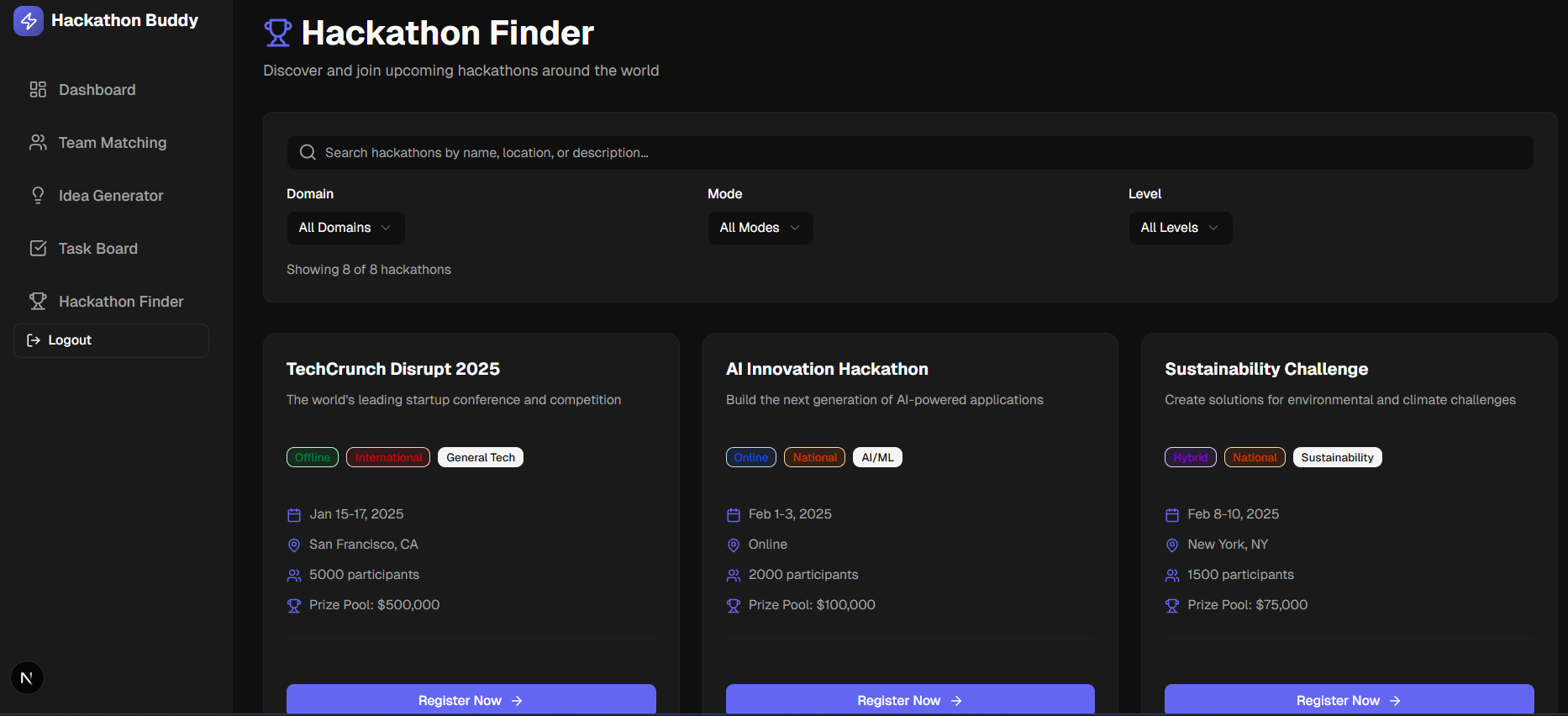This screenshot has height=716, width=1568.
Task: Click people icon beside 2000 participants
Action: pos(734,576)
